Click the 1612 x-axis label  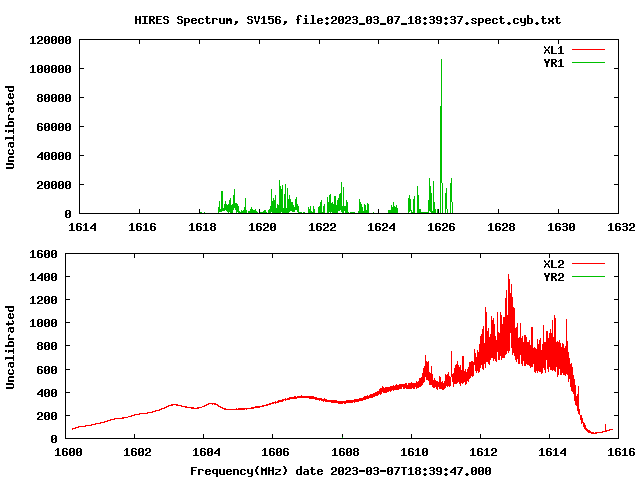click(x=483, y=452)
